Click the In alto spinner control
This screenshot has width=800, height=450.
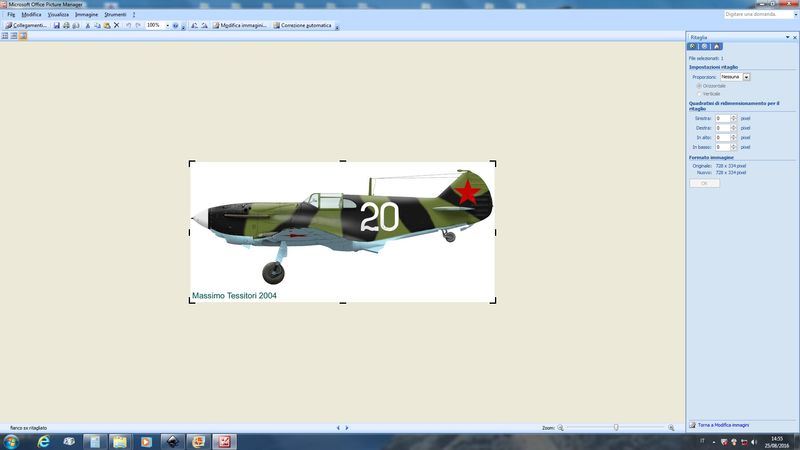coord(734,137)
